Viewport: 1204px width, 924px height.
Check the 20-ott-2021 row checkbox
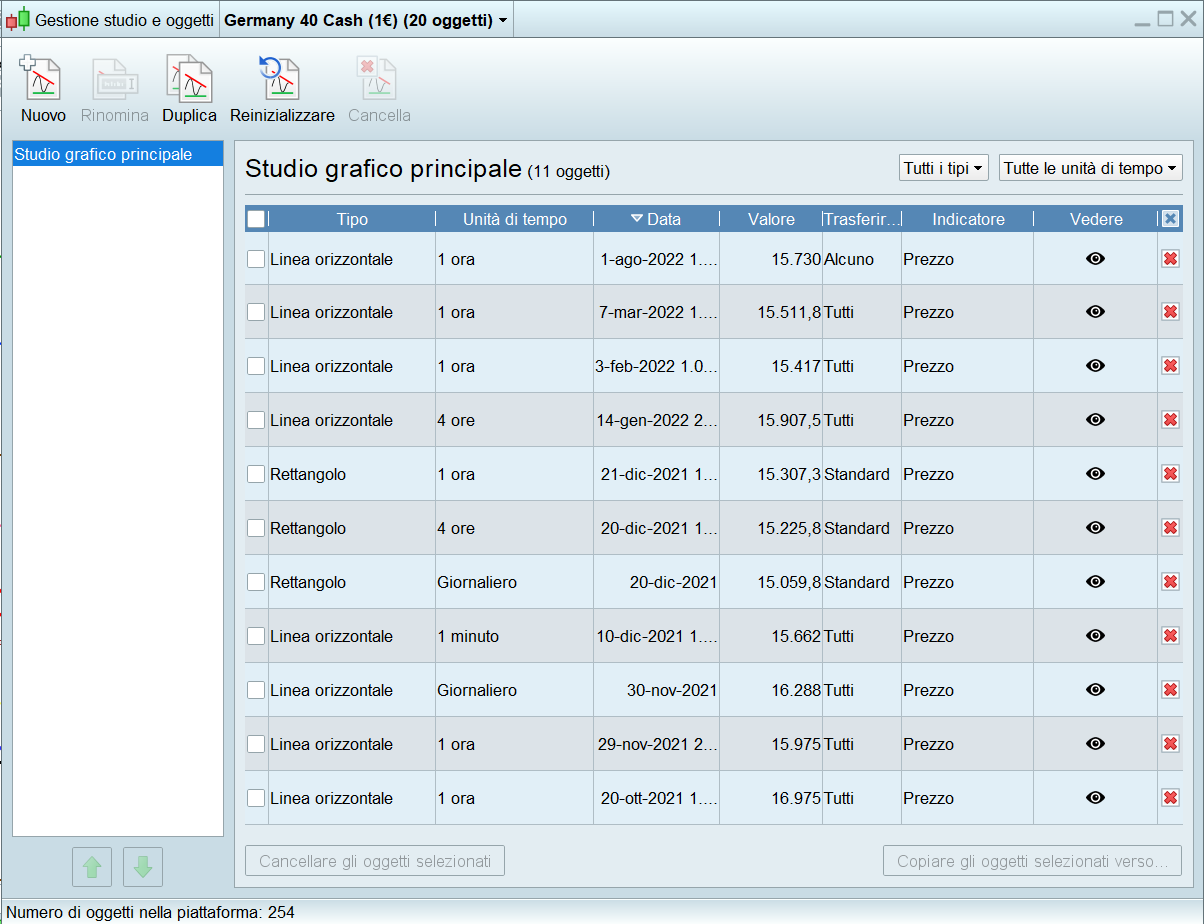[x=256, y=798]
